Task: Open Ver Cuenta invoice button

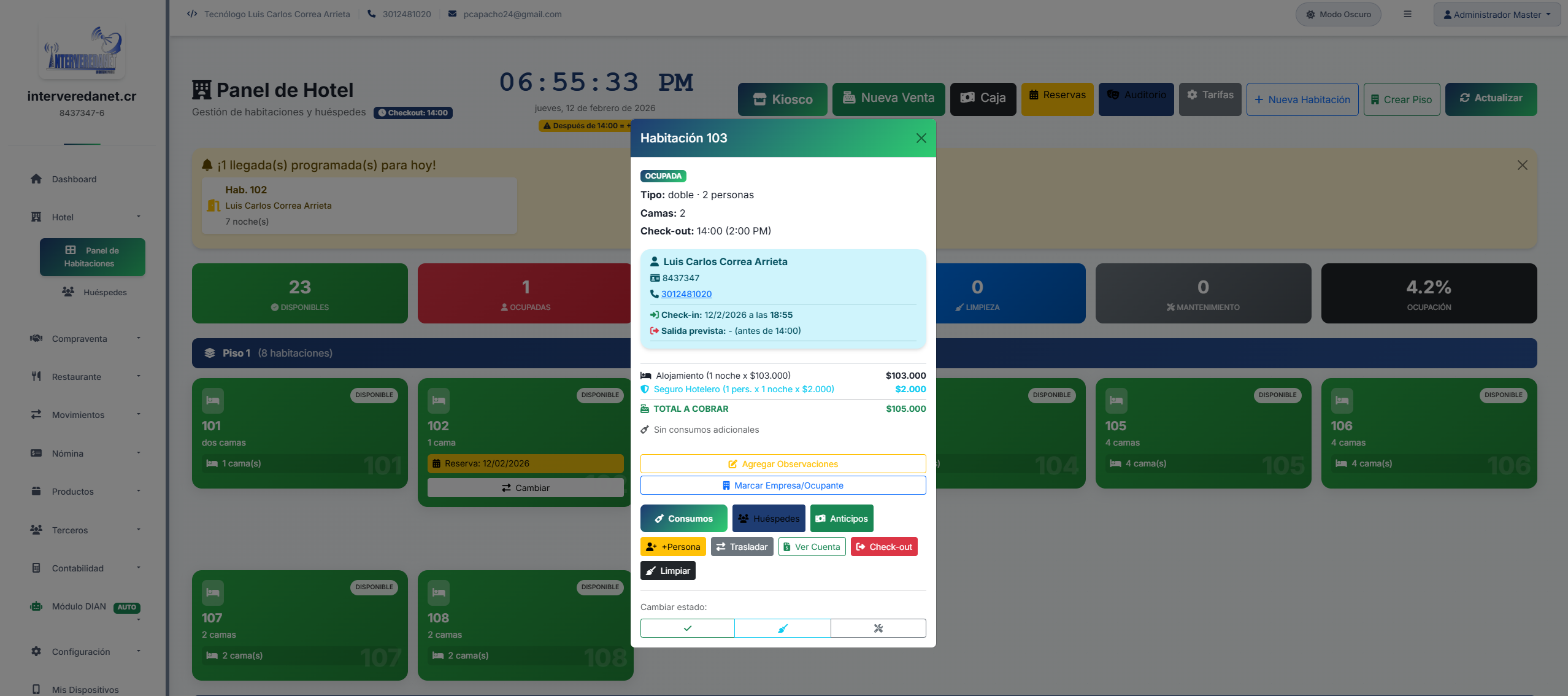Action: coord(812,547)
